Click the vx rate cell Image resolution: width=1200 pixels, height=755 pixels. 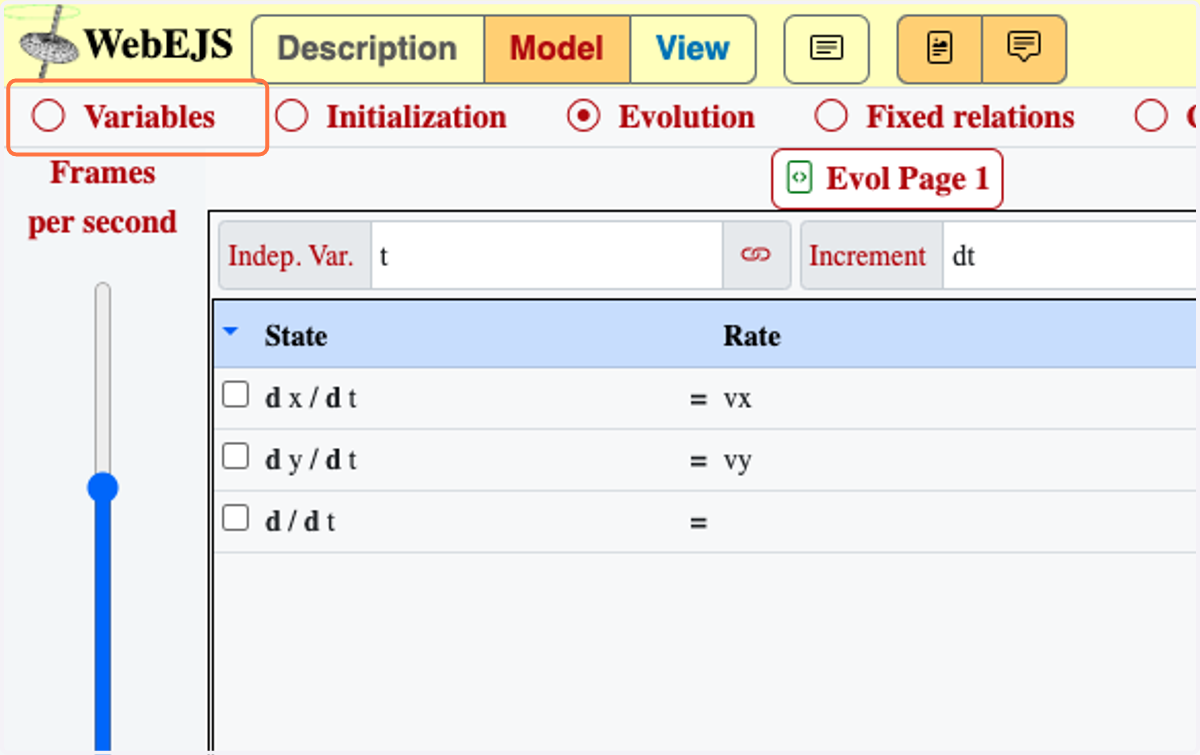738,399
